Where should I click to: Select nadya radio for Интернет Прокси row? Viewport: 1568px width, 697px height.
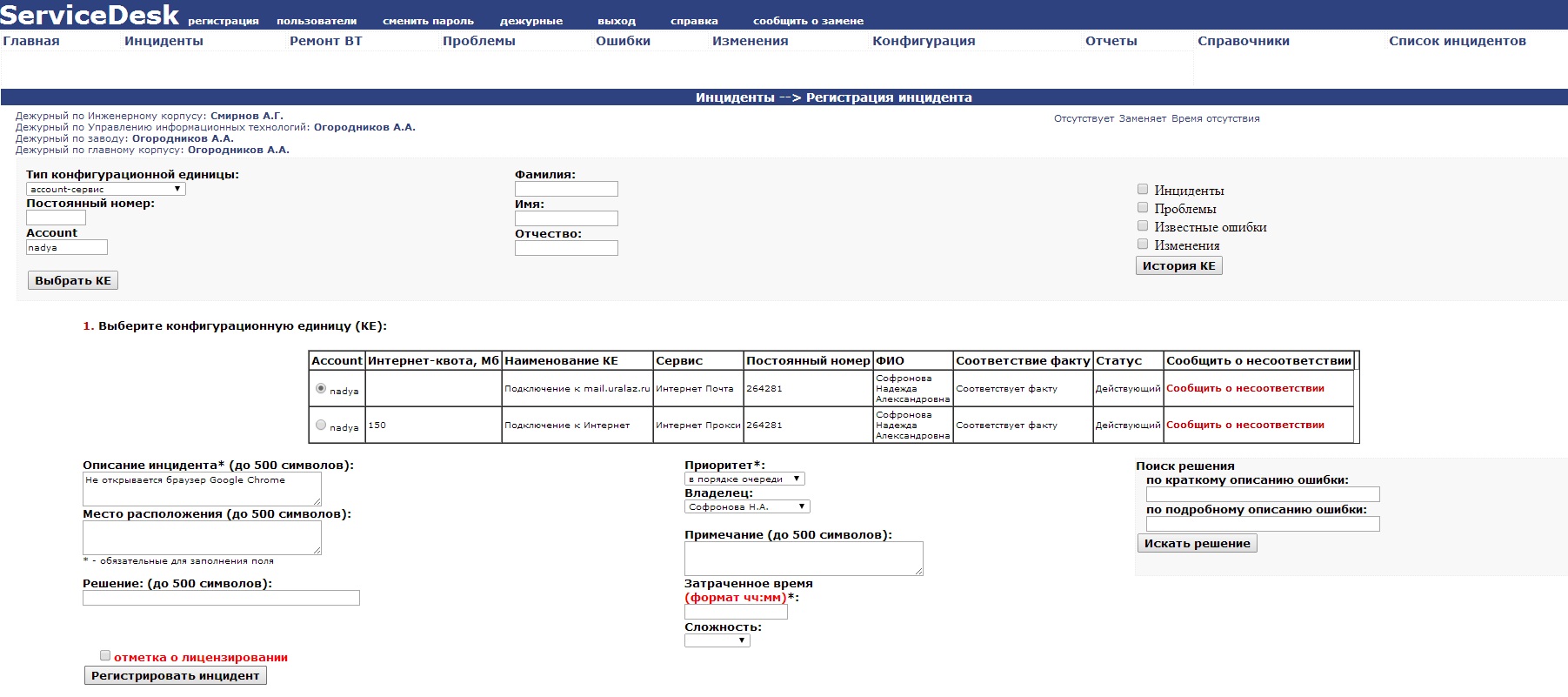click(x=321, y=425)
